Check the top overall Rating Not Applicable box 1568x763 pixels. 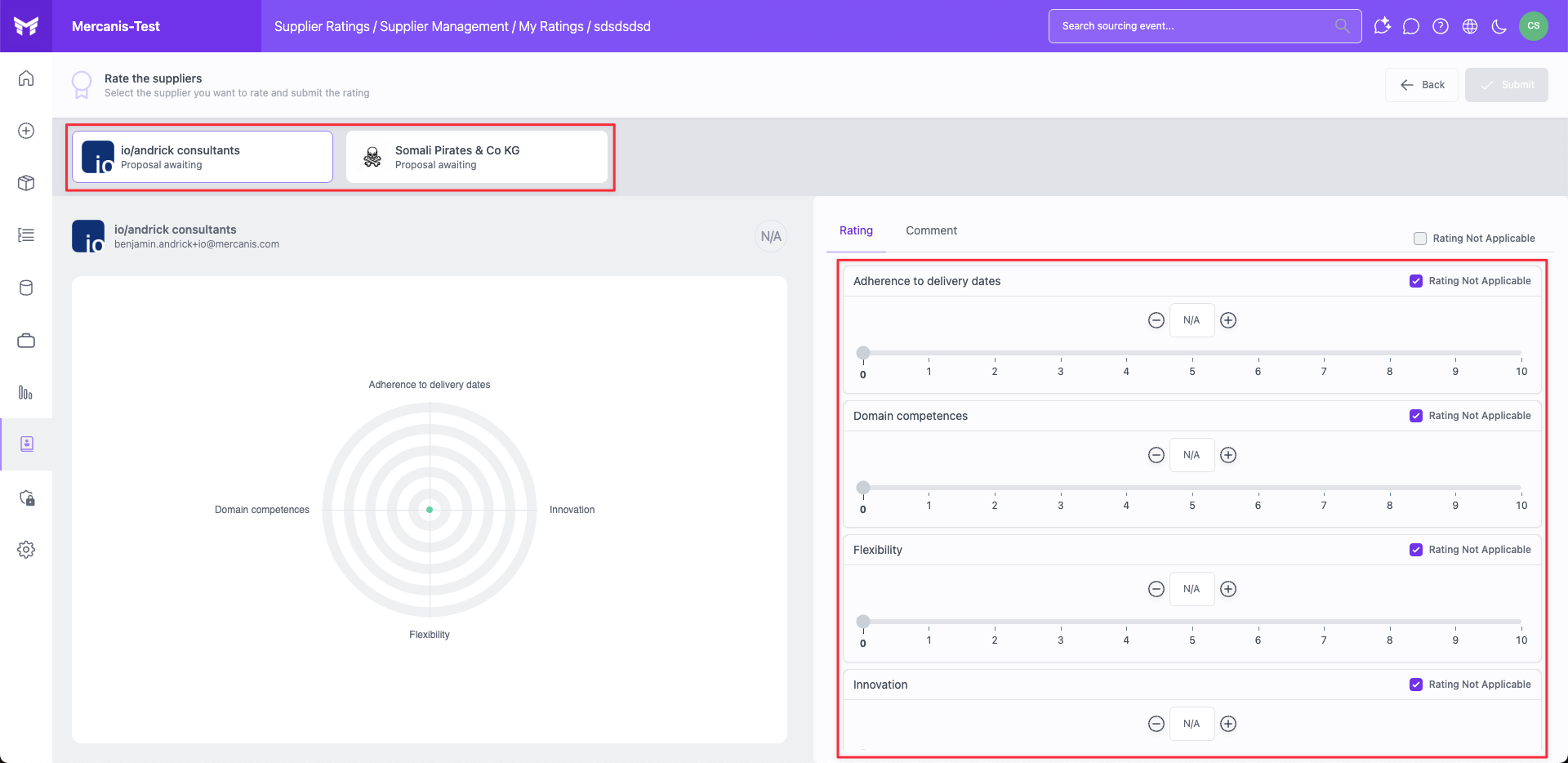tap(1420, 239)
